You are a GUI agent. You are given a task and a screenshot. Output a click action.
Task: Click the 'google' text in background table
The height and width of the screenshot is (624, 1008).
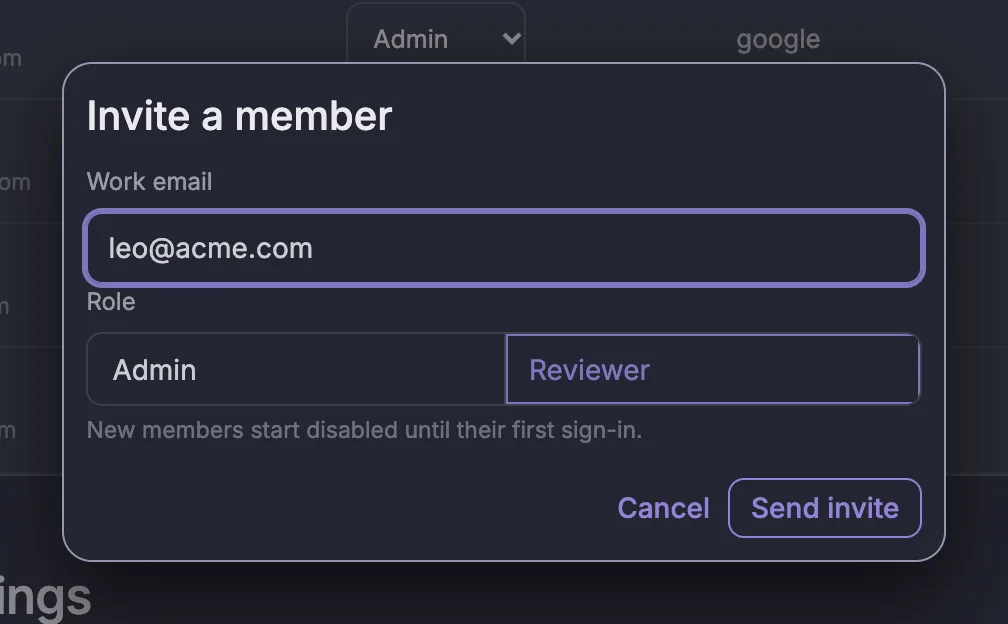pyautogui.click(x=778, y=40)
